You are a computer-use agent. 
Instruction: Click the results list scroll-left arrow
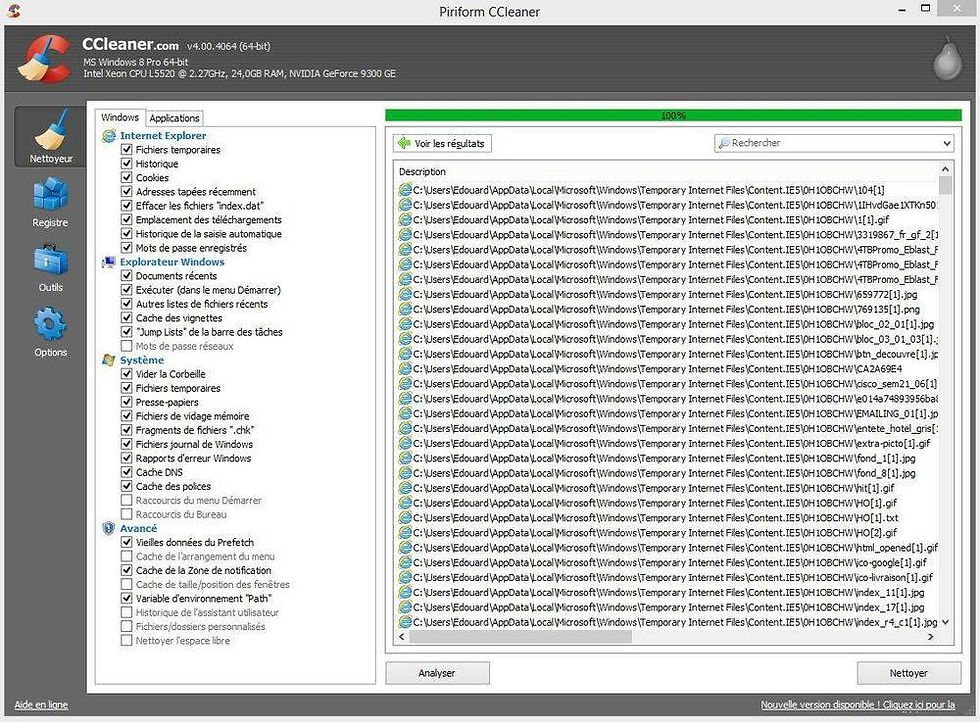402,636
